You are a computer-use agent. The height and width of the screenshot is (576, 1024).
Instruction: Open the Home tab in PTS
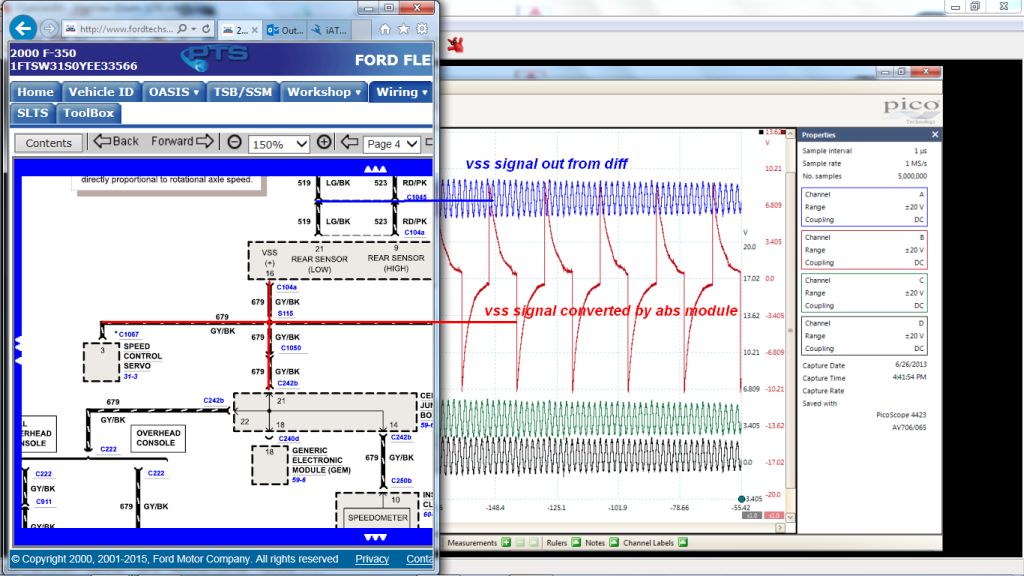pos(35,92)
